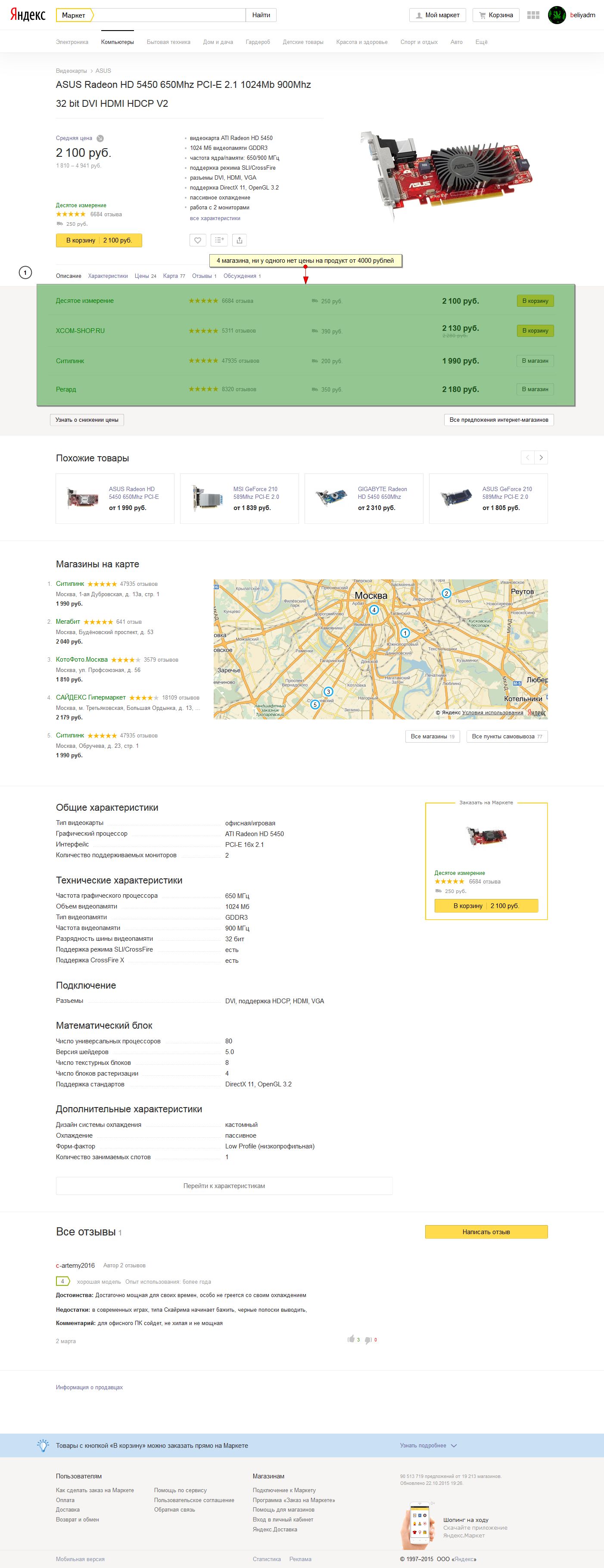The image size is (604, 1568).
Task: Click the search input field
Action: (169, 15)
